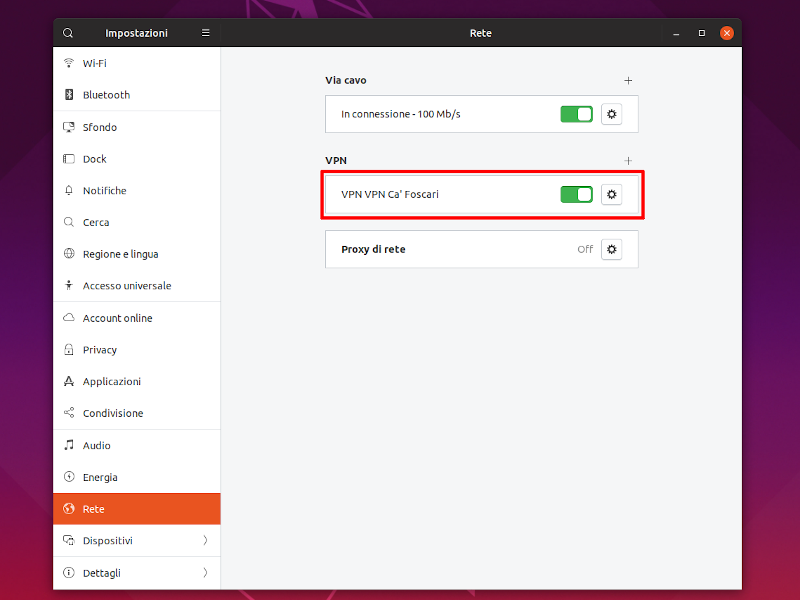Click the Regione e lingua globe icon
The height and width of the screenshot is (600, 800).
[x=69, y=254]
